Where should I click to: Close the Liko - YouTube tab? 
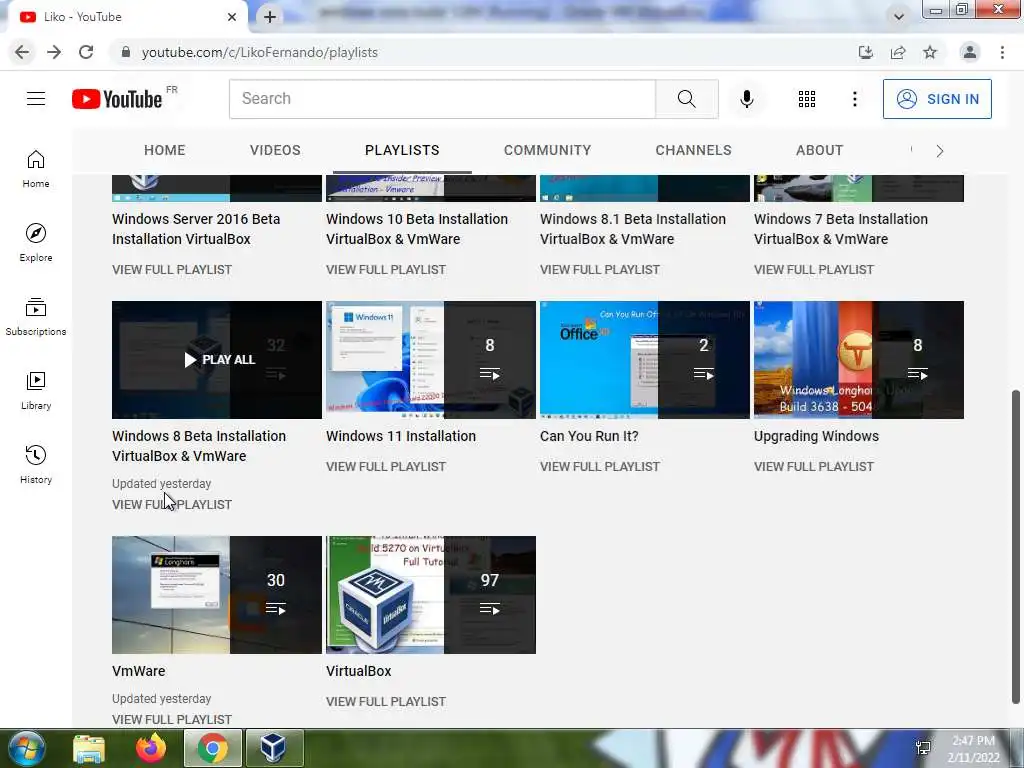(x=232, y=17)
